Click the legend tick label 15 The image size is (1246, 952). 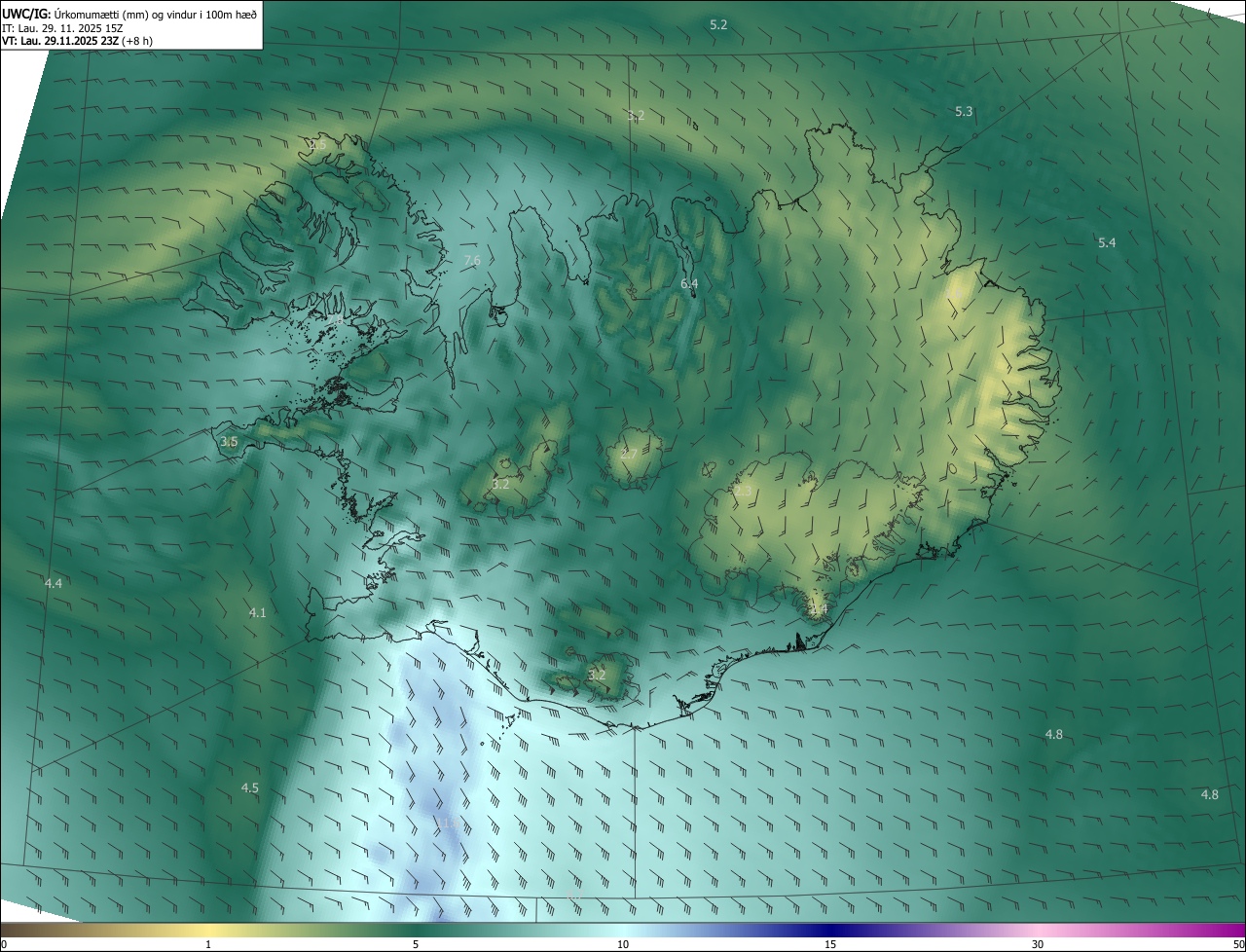click(x=830, y=944)
